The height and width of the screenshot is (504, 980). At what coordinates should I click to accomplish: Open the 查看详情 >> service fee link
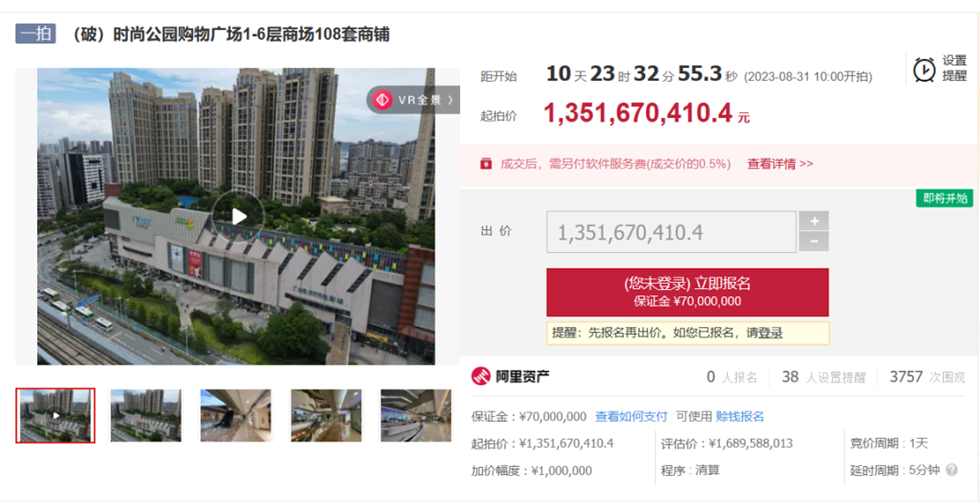(x=780, y=163)
